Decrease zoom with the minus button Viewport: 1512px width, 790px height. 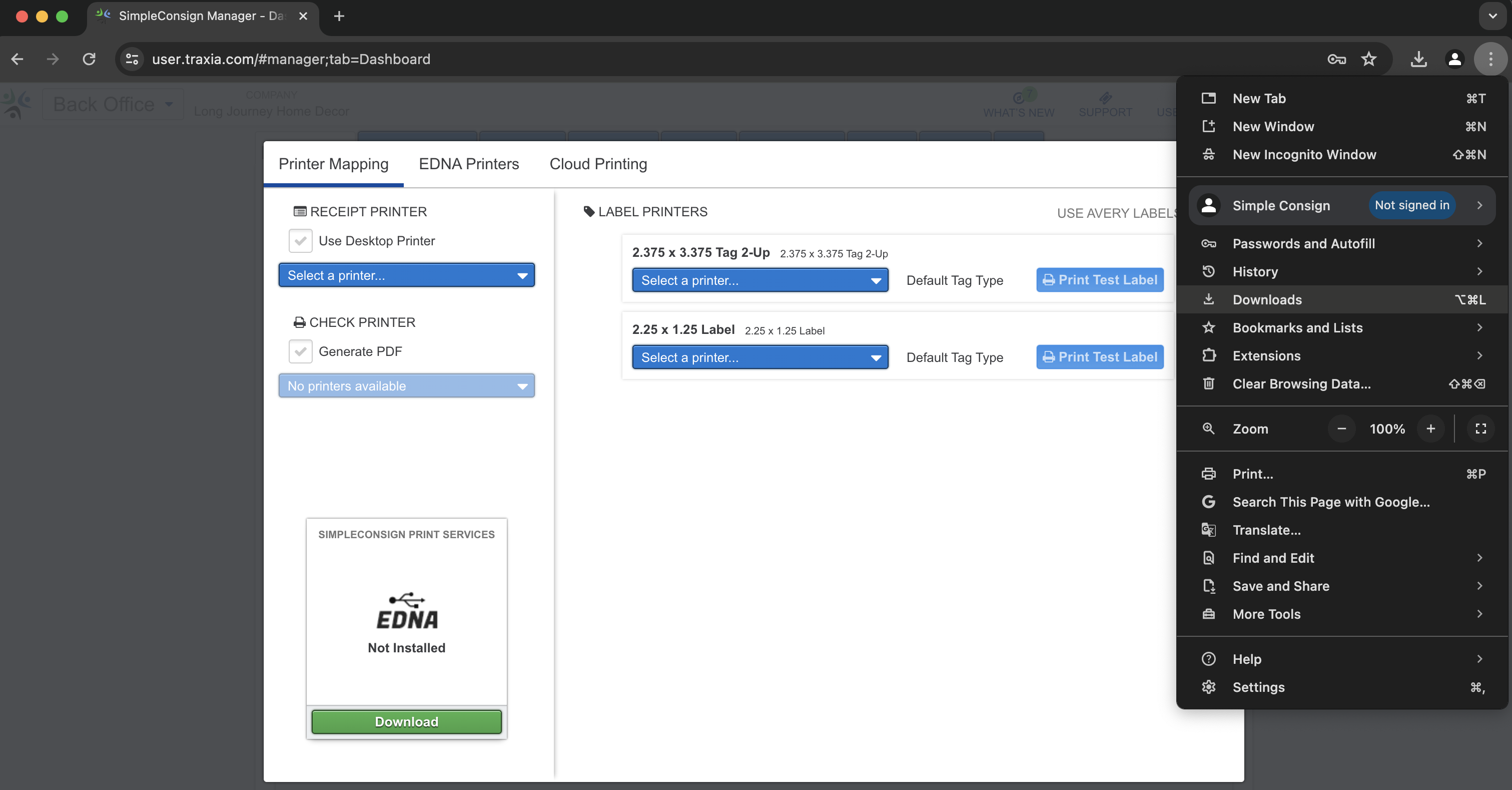(x=1341, y=429)
